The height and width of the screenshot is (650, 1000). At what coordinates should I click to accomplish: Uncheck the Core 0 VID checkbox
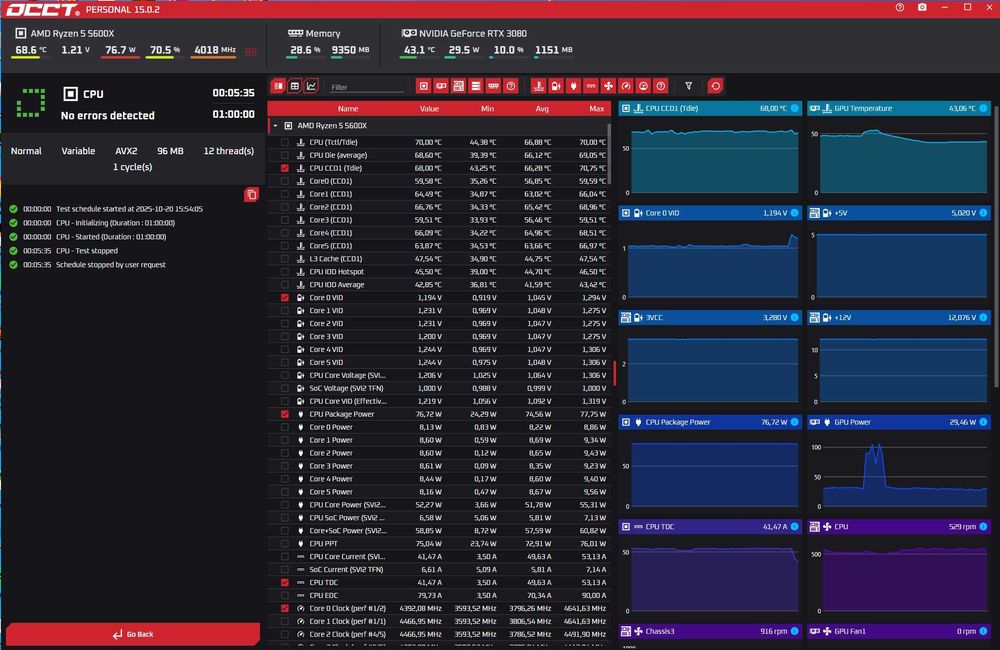tap(284, 298)
